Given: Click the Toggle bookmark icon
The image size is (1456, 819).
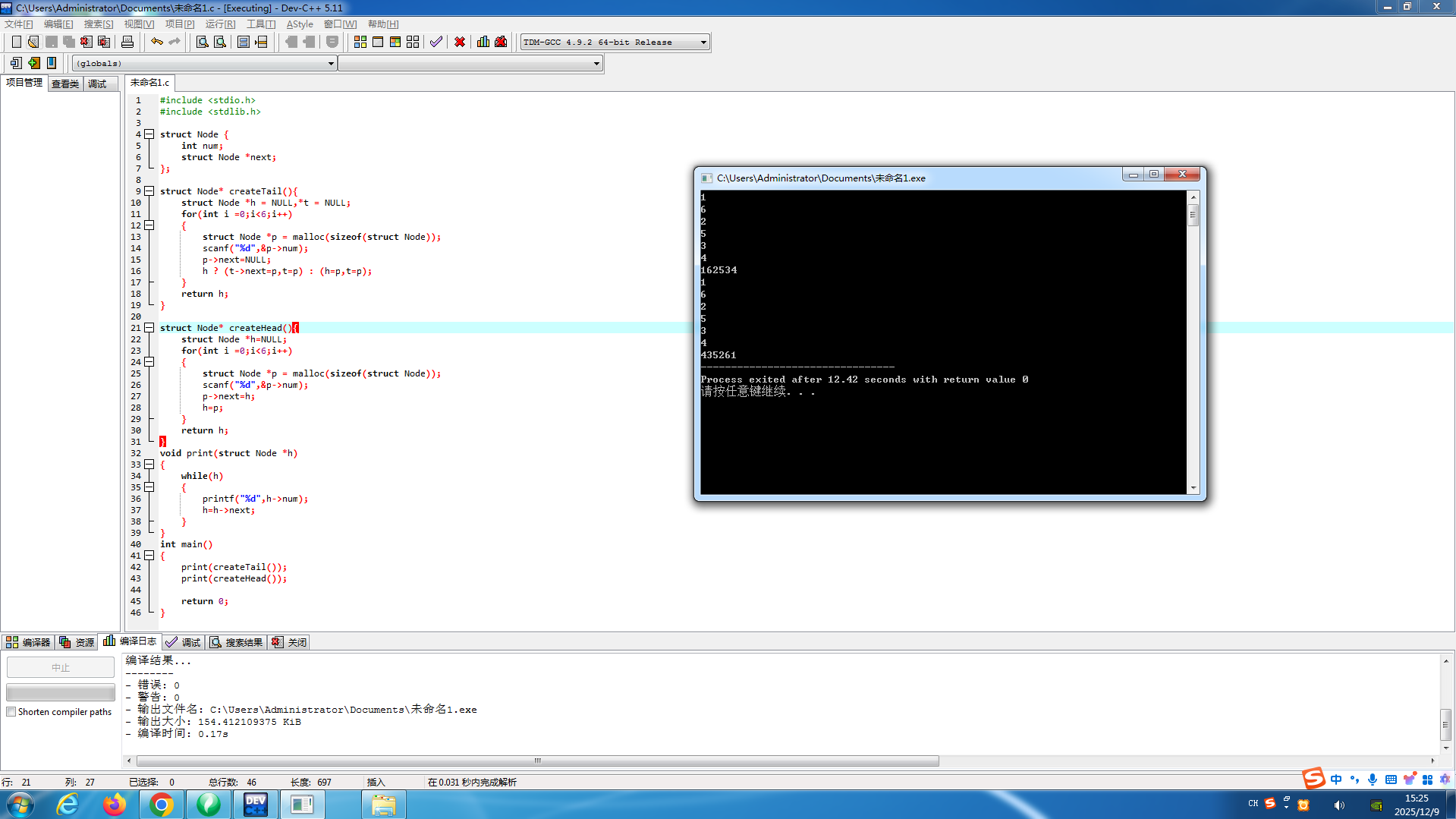Looking at the screenshot, I should click(x=52, y=63).
